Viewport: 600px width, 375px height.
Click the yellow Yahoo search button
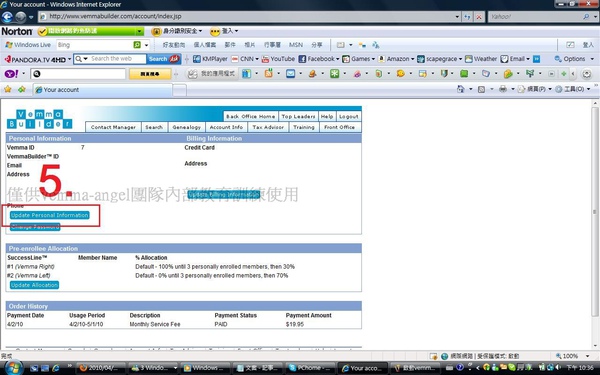[x=150, y=74]
